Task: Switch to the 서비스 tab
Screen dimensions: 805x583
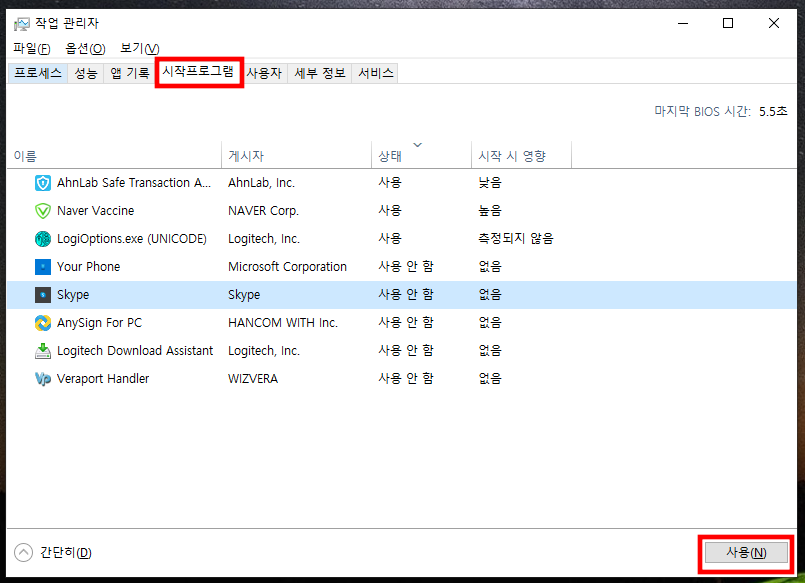Action: pyautogui.click(x=376, y=73)
